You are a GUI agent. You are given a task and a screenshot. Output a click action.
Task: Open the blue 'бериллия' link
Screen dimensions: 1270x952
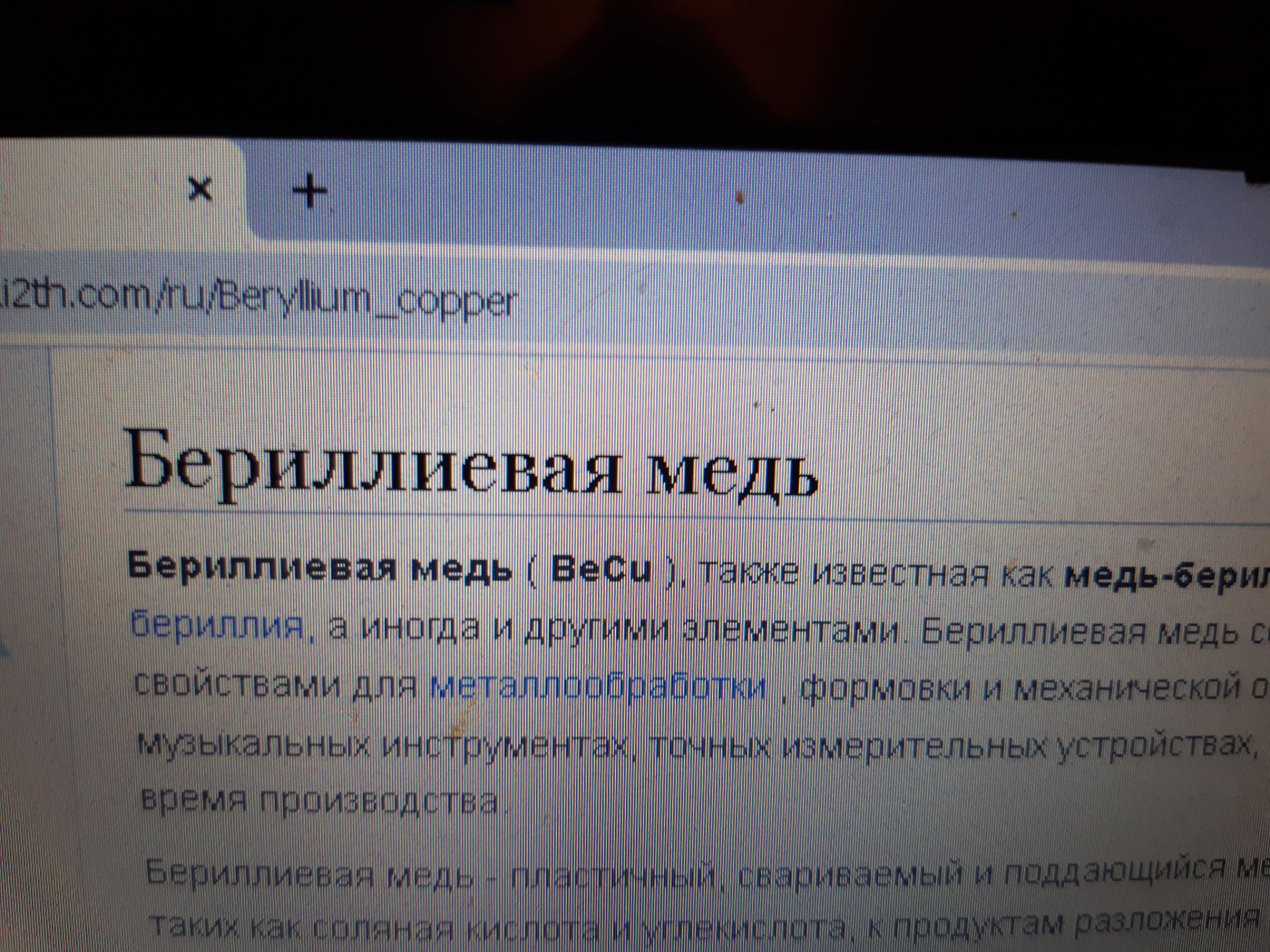[x=217, y=626]
